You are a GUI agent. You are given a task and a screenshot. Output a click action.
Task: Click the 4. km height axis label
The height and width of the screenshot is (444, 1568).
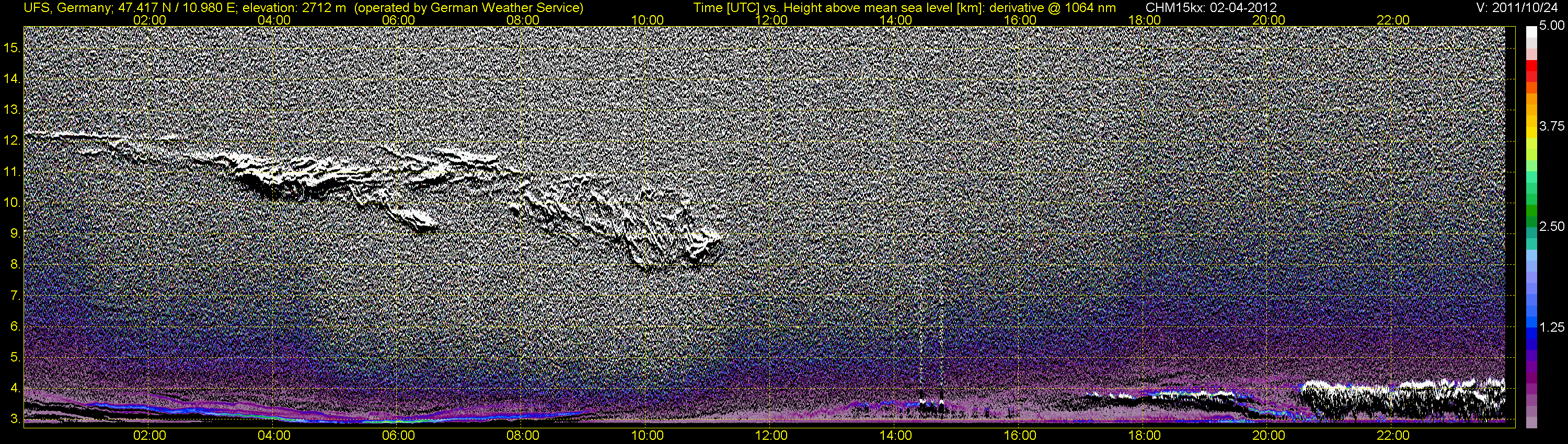(16, 388)
